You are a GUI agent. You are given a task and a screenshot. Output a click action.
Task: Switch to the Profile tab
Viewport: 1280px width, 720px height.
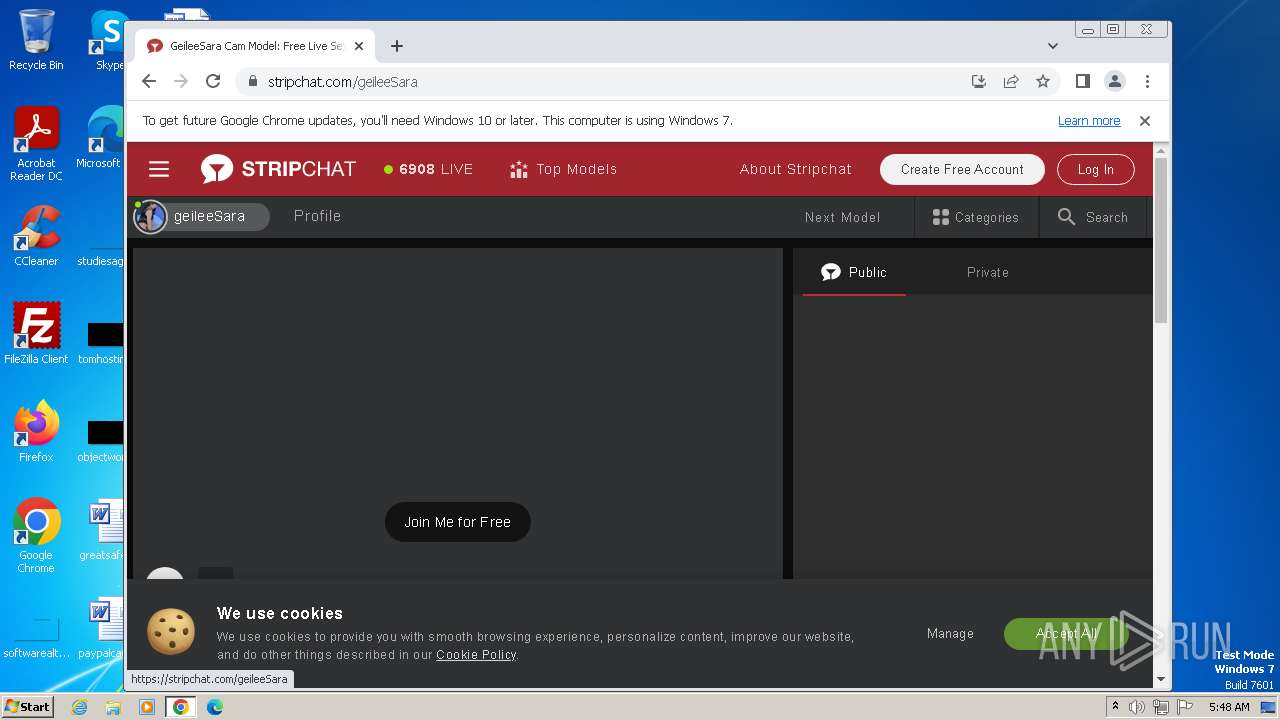coord(317,216)
